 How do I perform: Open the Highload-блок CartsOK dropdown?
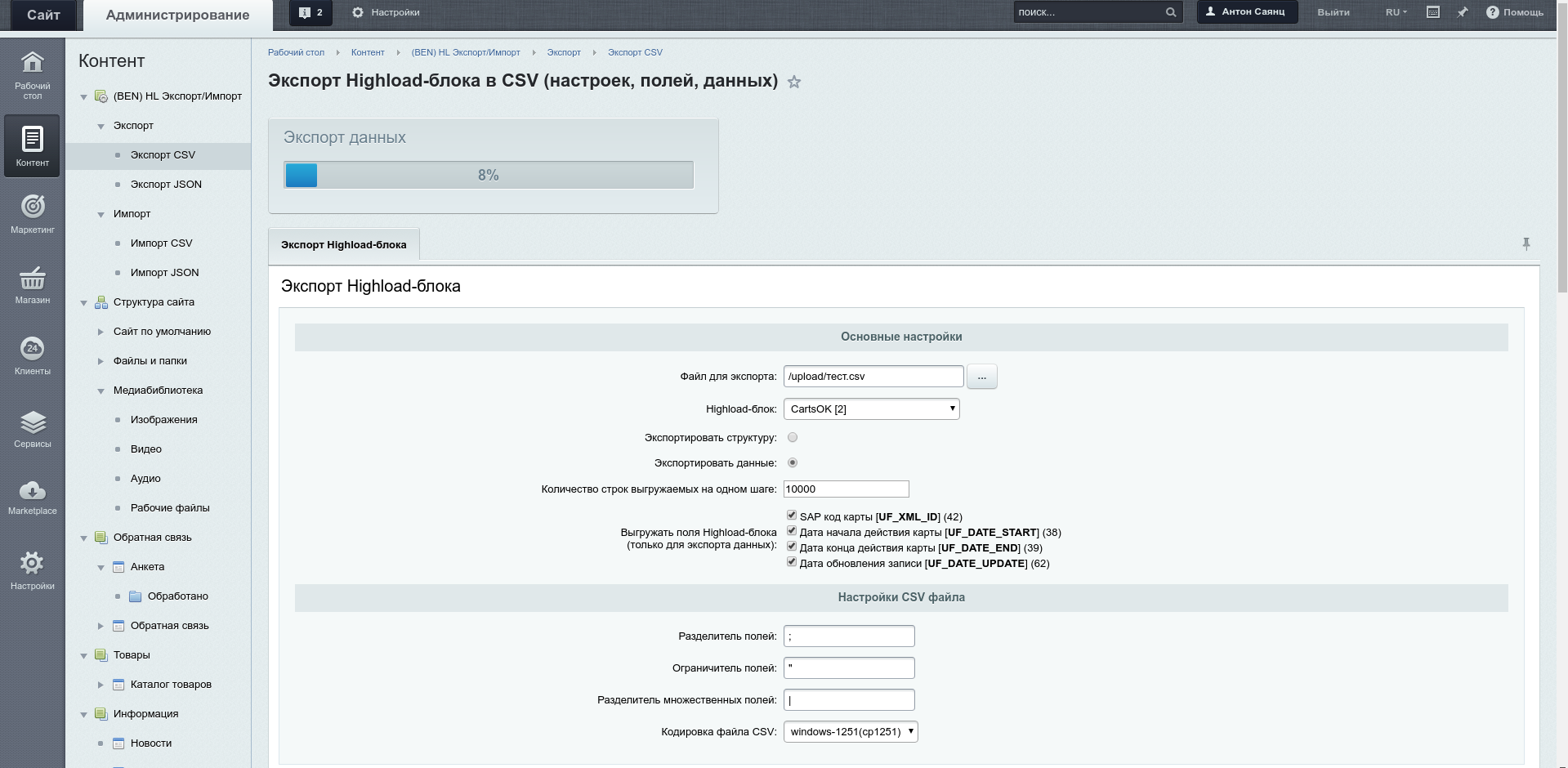tap(872, 409)
